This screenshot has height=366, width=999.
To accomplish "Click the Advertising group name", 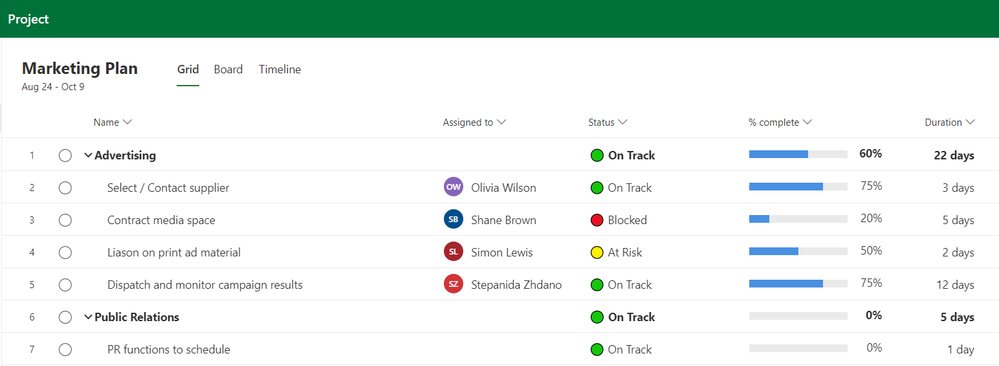I will click(126, 155).
